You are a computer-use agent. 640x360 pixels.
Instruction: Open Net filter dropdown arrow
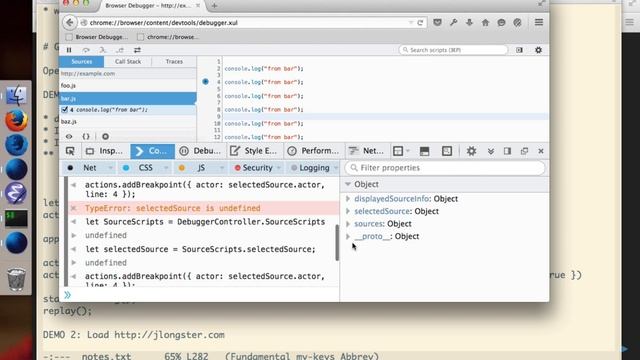(x=110, y=168)
